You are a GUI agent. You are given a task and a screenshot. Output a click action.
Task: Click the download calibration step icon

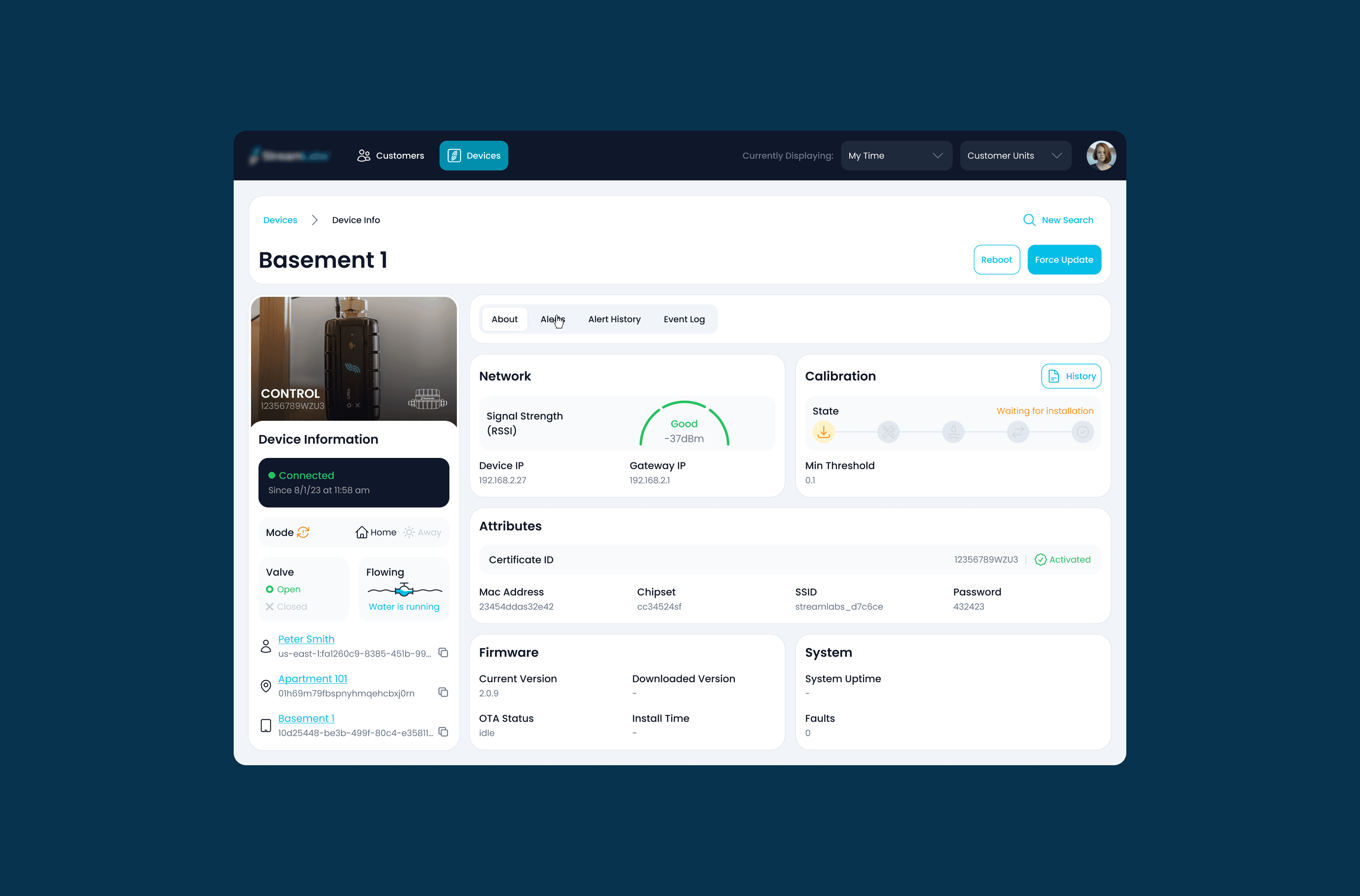[x=823, y=432]
